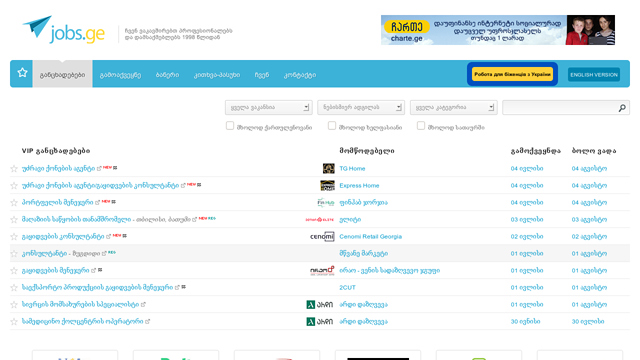This screenshot has height=360, width=640.
Task: Toggle favorite star for the ელიტი listing
Action: click(x=14, y=220)
